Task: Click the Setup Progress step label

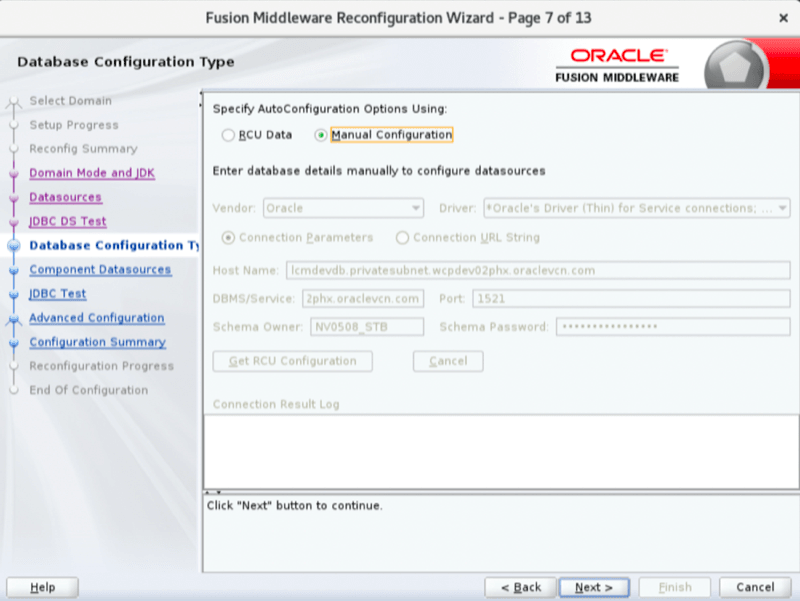Action: click(74, 125)
